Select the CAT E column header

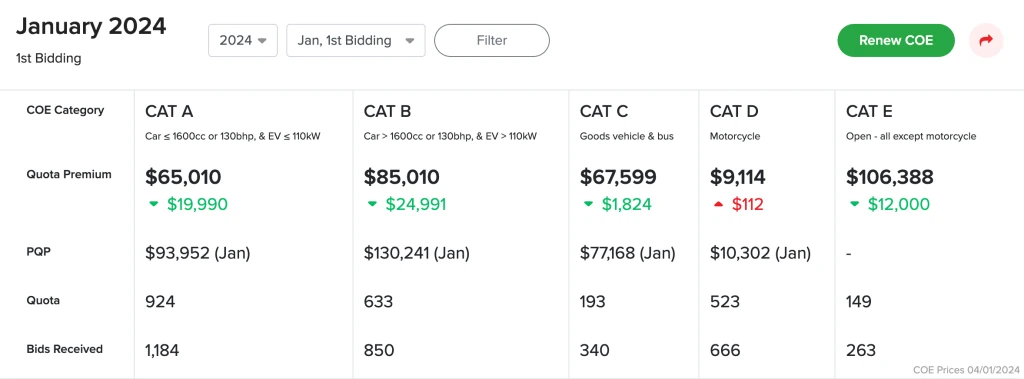point(869,112)
